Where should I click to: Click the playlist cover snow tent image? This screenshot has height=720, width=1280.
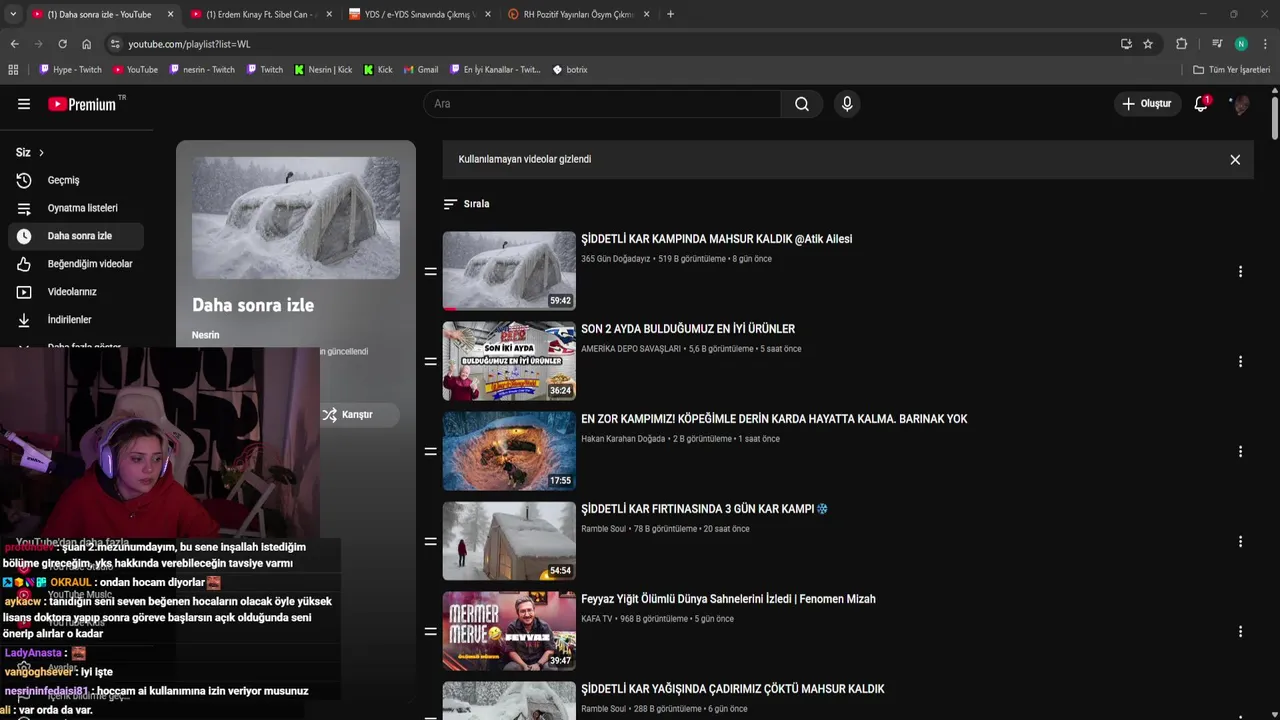click(x=296, y=218)
